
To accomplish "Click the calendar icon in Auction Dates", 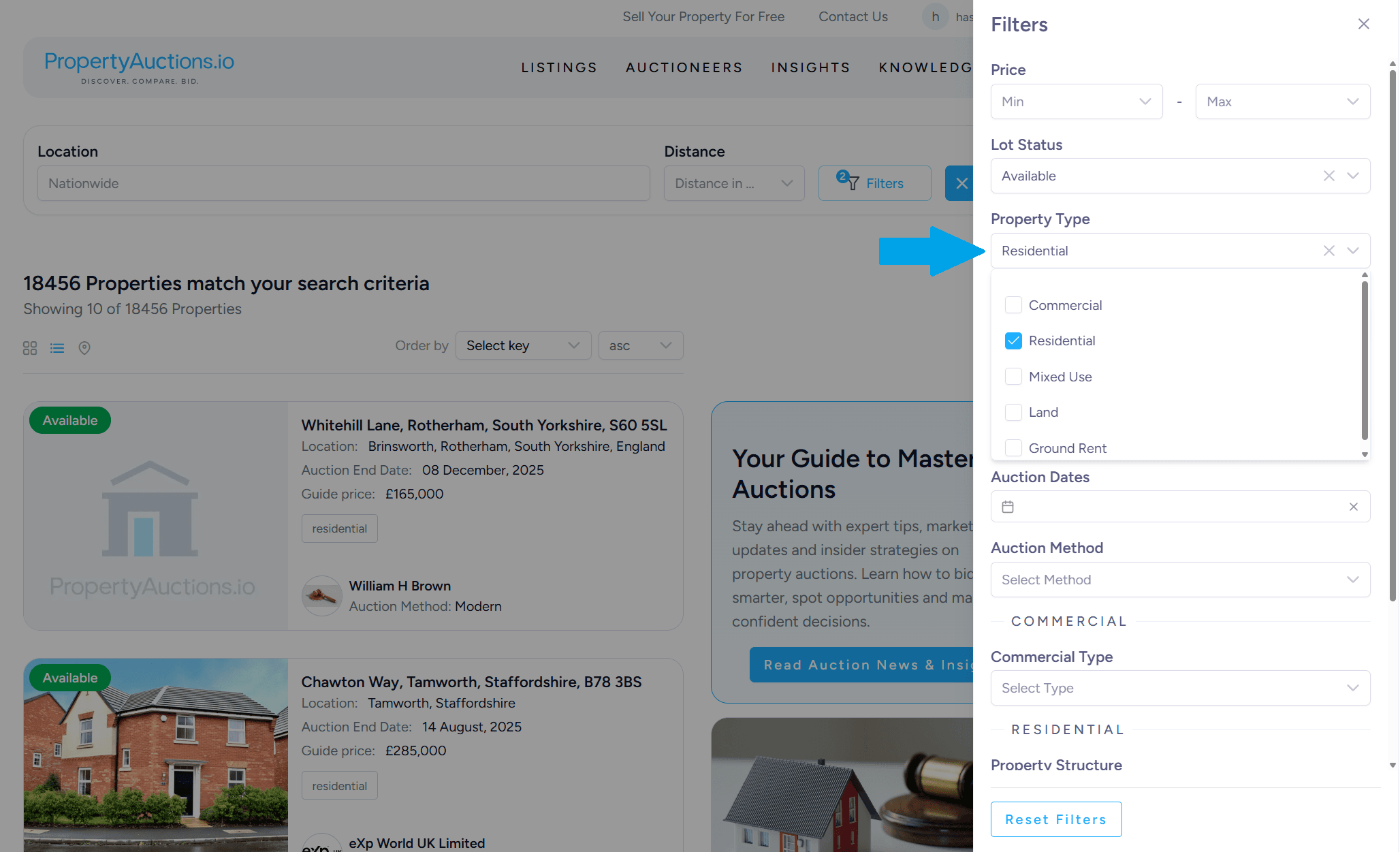I will (x=1008, y=507).
